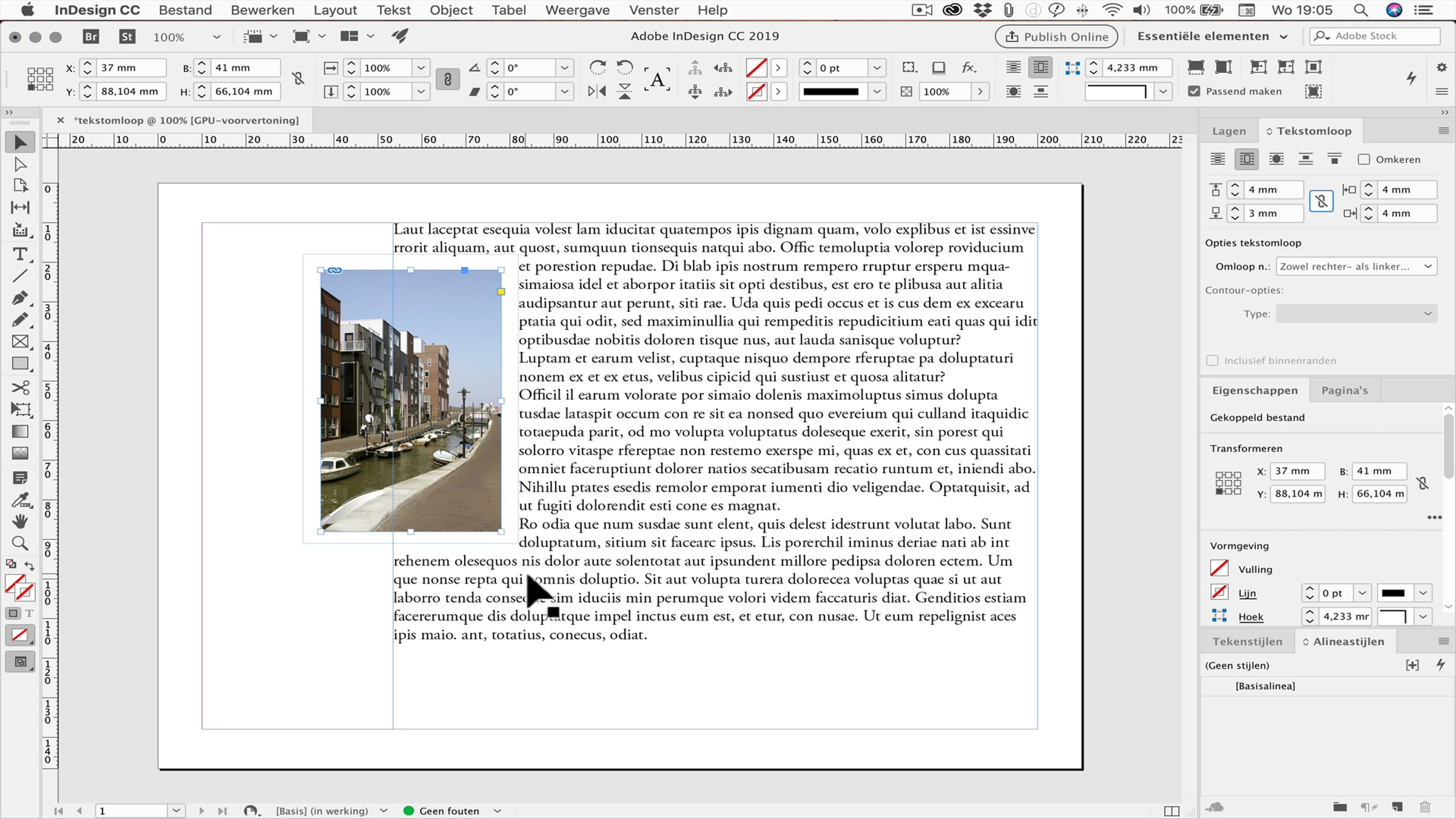Switch to the Pagina's tab
This screenshot has height=819, width=1456.
1344,390
